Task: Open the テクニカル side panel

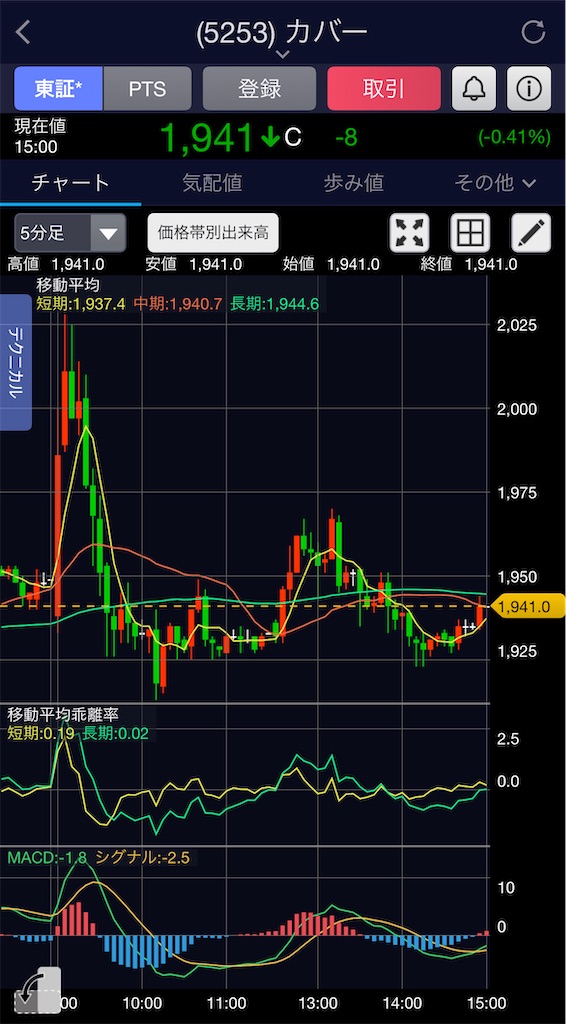Action: 16,362
